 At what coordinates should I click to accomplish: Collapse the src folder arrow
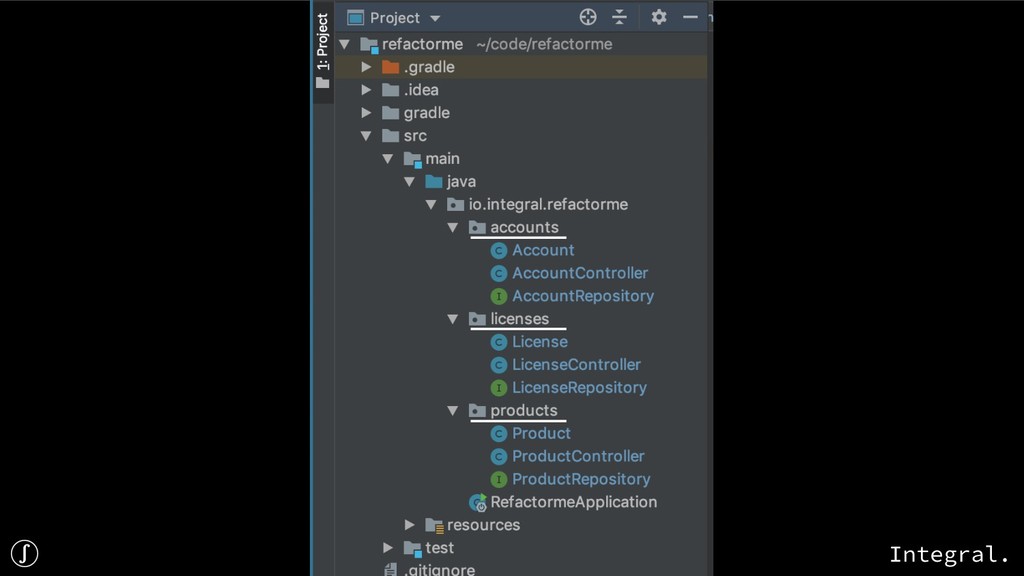click(366, 136)
